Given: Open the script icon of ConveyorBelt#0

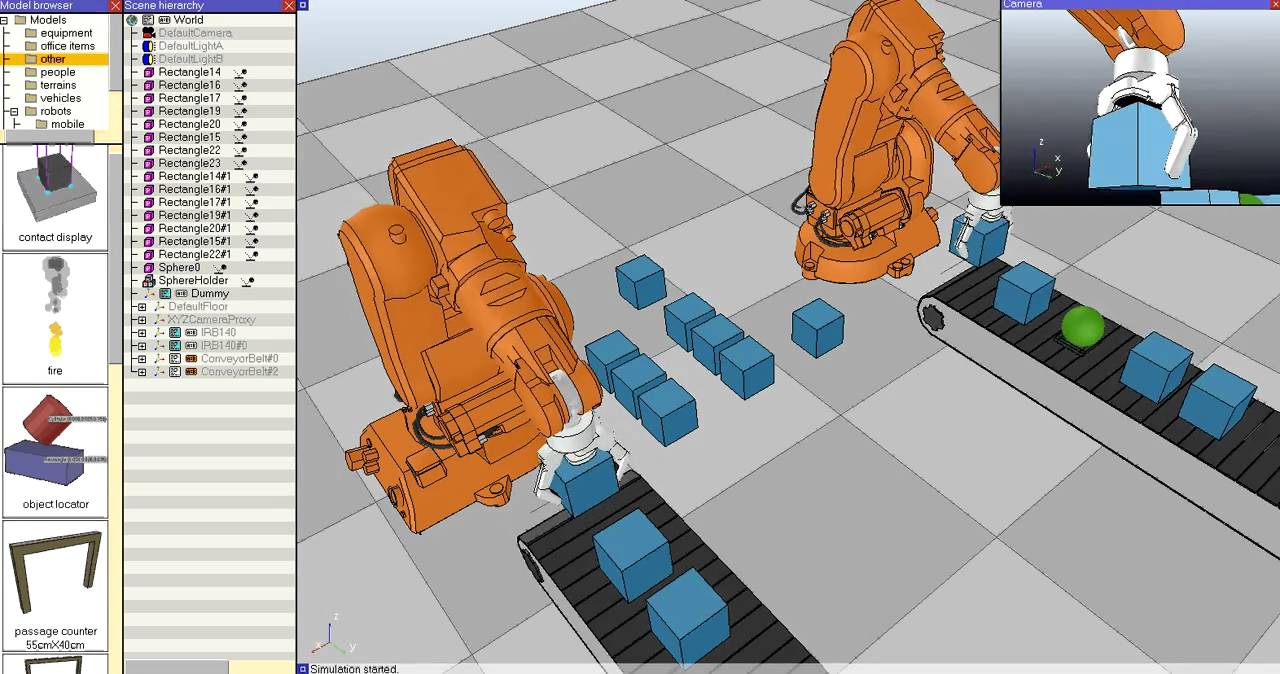Looking at the screenshot, I should coord(175,358).
